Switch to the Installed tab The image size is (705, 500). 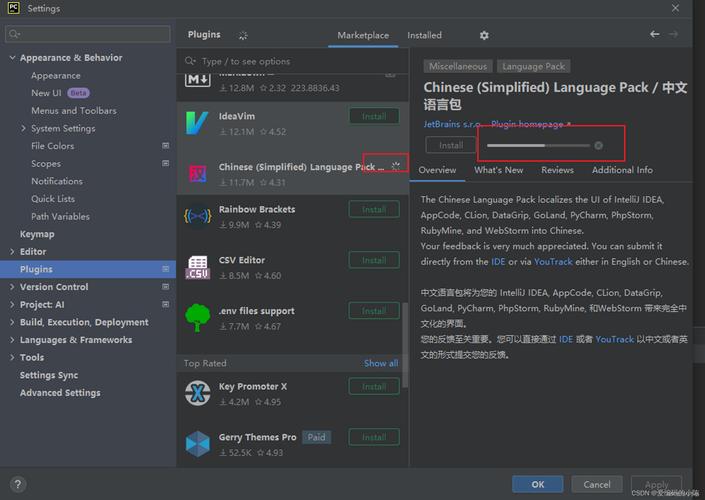point(424,35)
